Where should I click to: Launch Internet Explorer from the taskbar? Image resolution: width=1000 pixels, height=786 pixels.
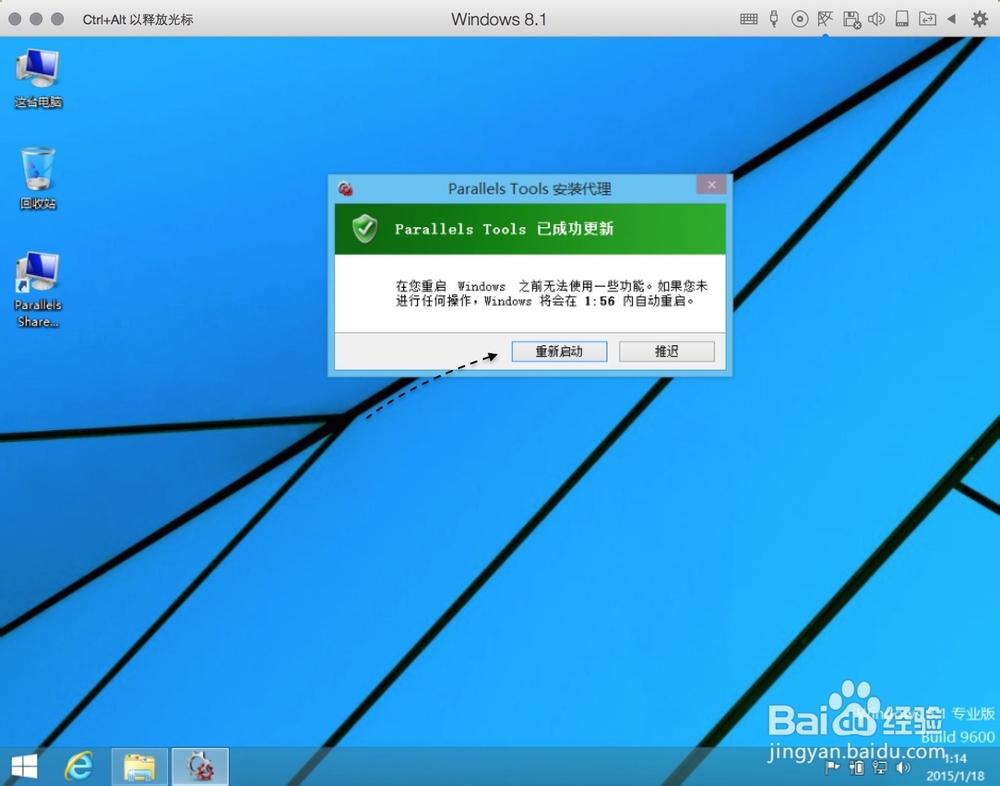[79, 766]
